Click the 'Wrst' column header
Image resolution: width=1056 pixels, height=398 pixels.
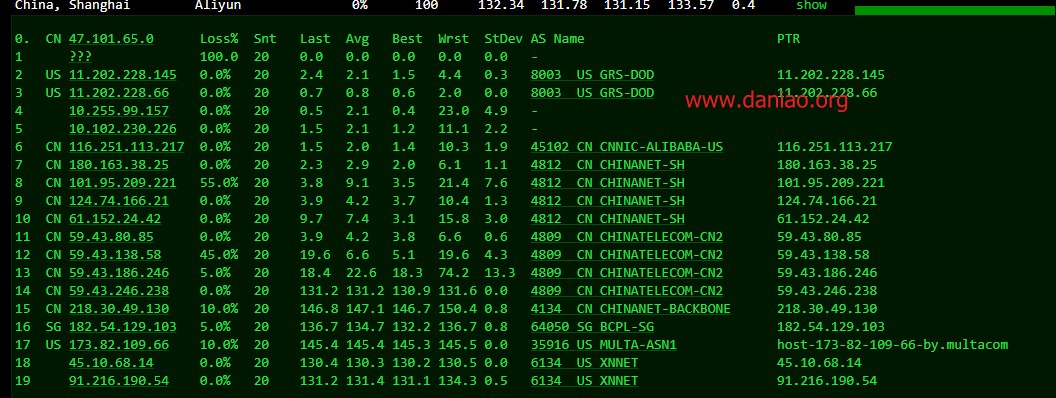(x=453, y=39)
